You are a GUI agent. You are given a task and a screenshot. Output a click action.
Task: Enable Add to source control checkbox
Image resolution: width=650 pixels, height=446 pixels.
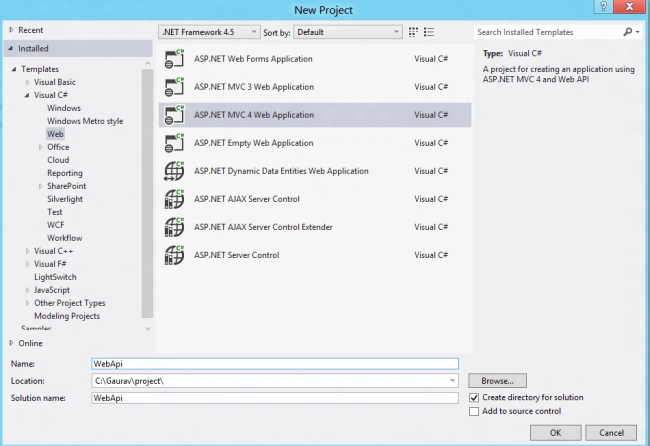pos(474,411)
